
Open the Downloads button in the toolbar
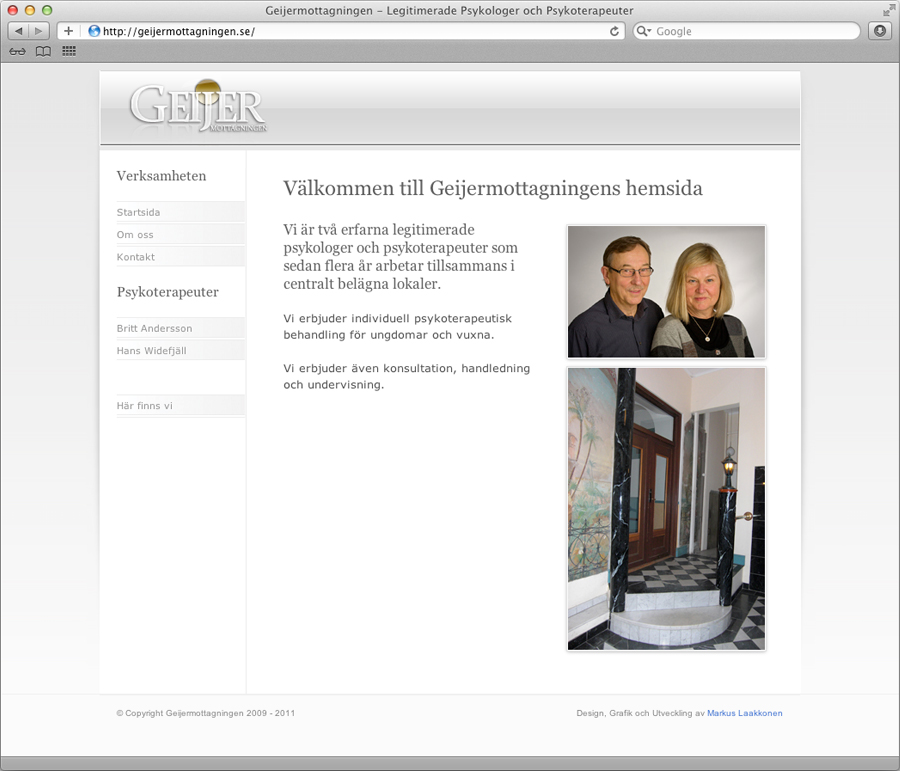pyautogui.click(x=880, y=31)
